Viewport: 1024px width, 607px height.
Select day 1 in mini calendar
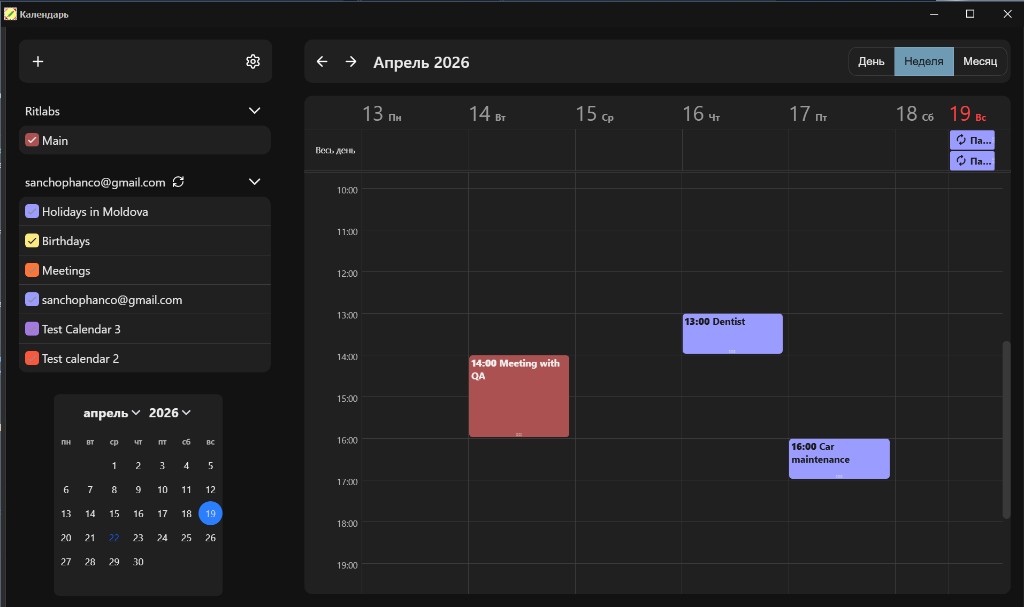(114, 466)
